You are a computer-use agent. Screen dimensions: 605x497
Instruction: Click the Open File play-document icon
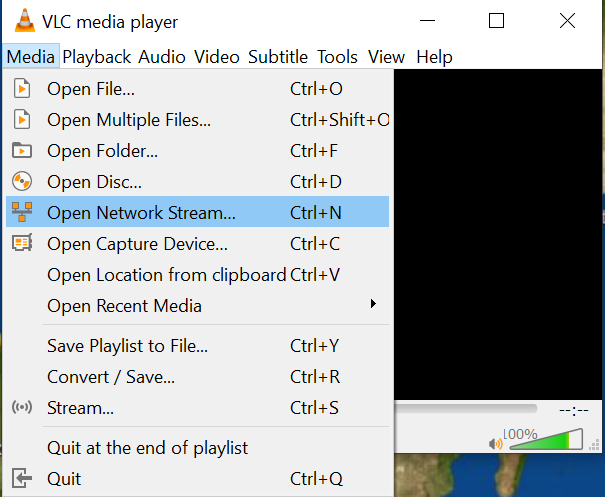[x=21, y=89]
